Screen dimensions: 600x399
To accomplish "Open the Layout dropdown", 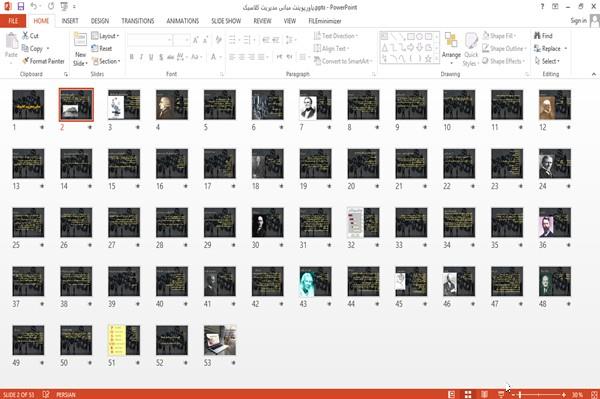I will point(106,36).
